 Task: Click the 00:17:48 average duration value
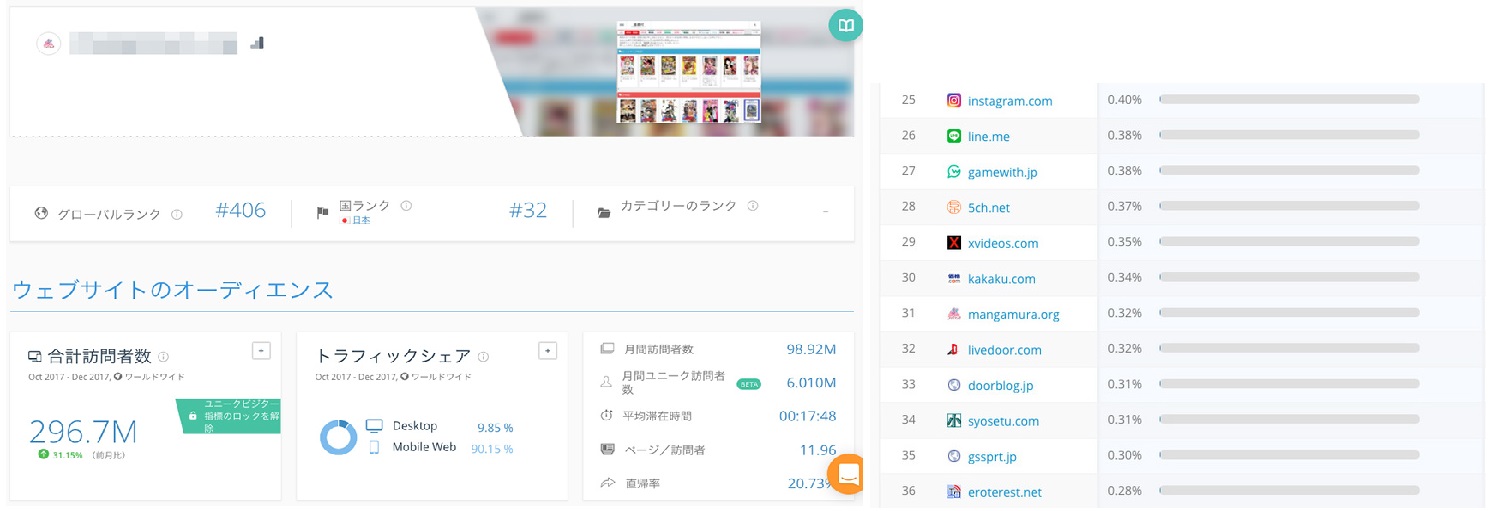click(x=808, y=416)
